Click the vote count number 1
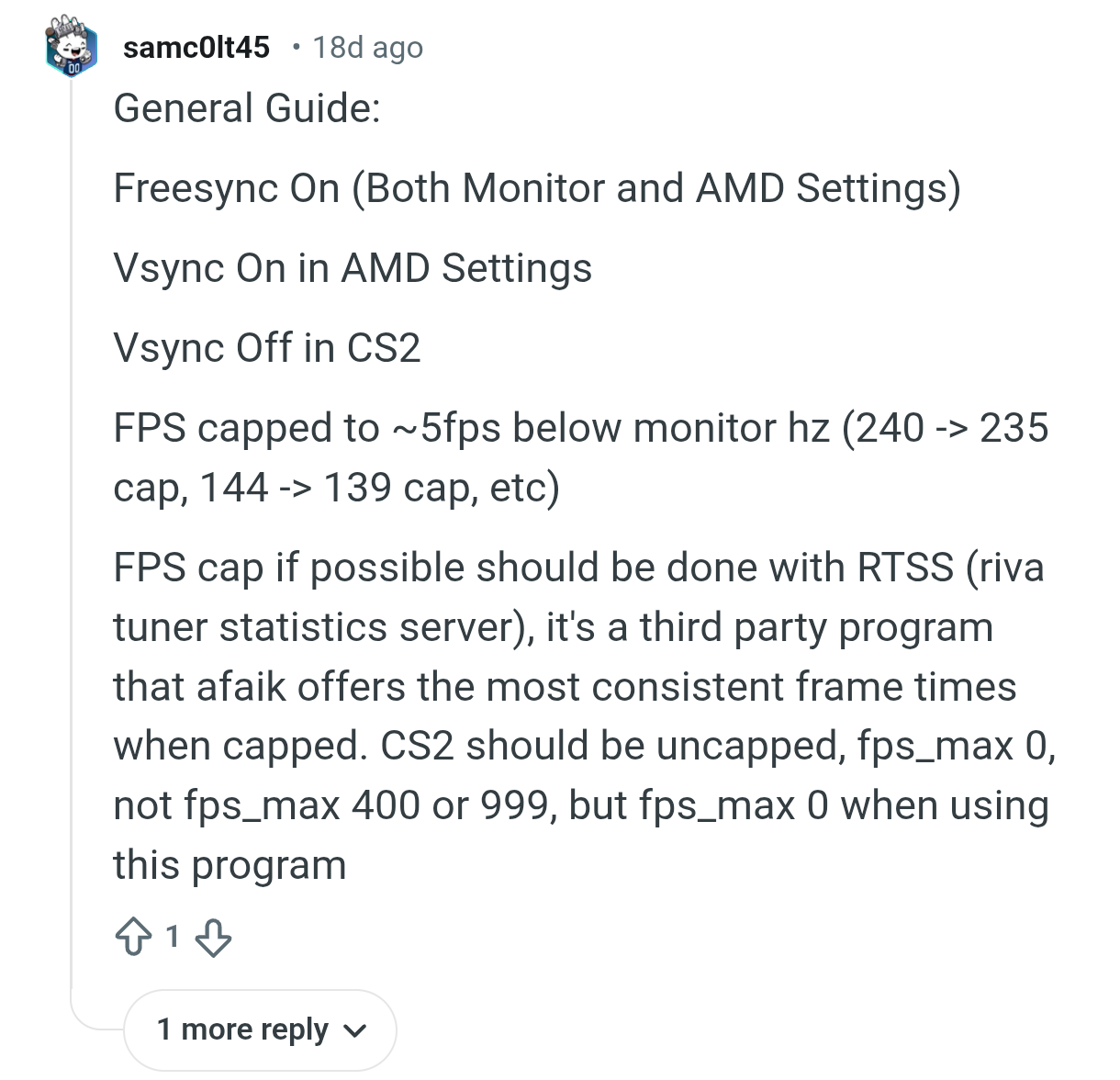 coord(172,937)
